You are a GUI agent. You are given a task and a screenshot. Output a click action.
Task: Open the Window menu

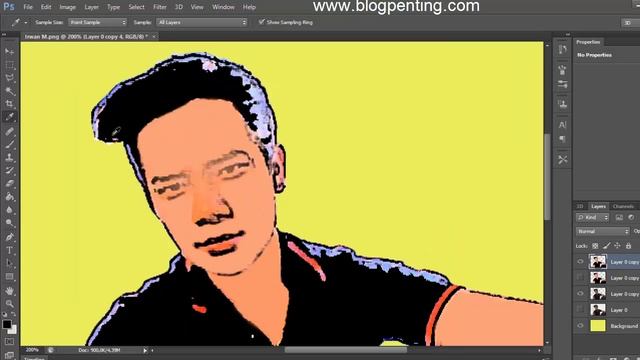pyautogui.click(x=223, y=7)
